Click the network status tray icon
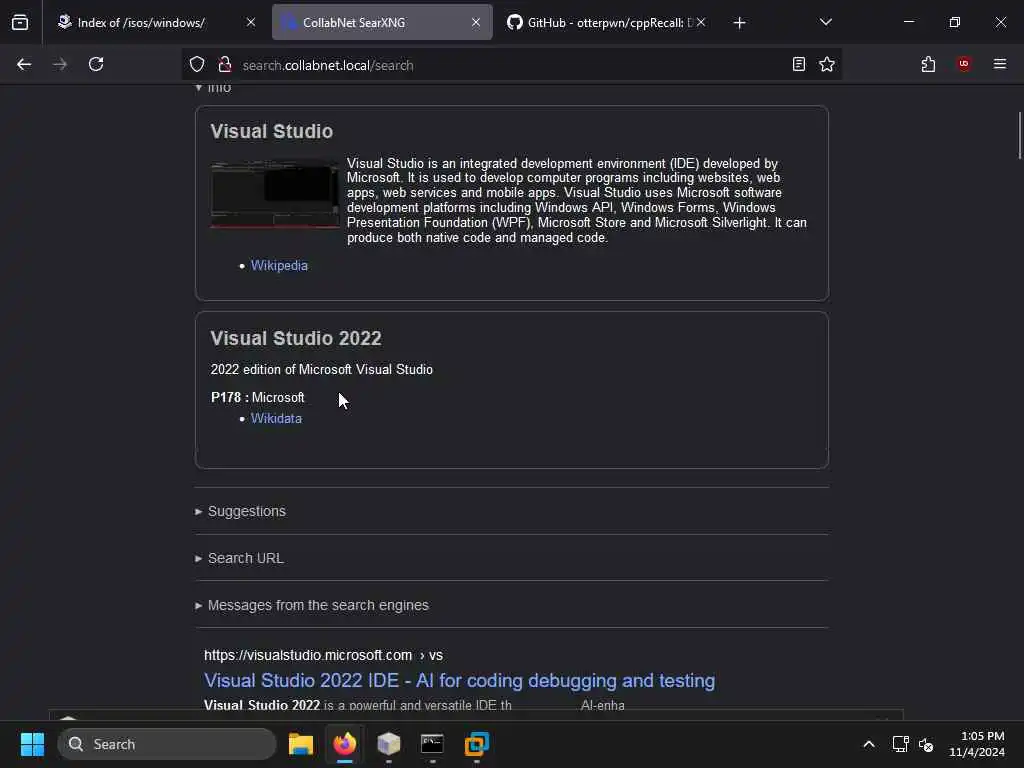 coord(901,744)
